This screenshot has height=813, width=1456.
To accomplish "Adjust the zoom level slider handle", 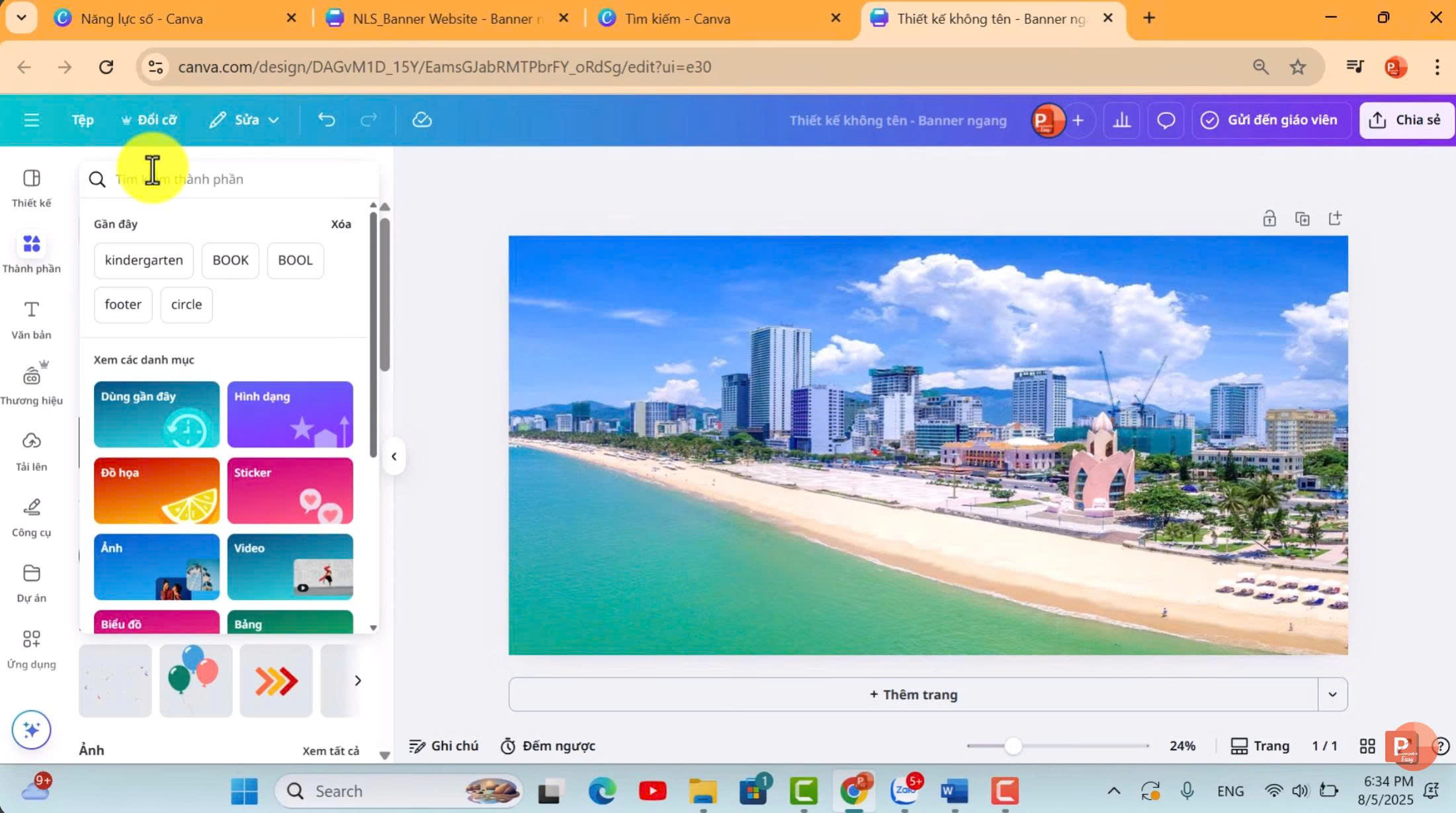I will pos(1013,746).
